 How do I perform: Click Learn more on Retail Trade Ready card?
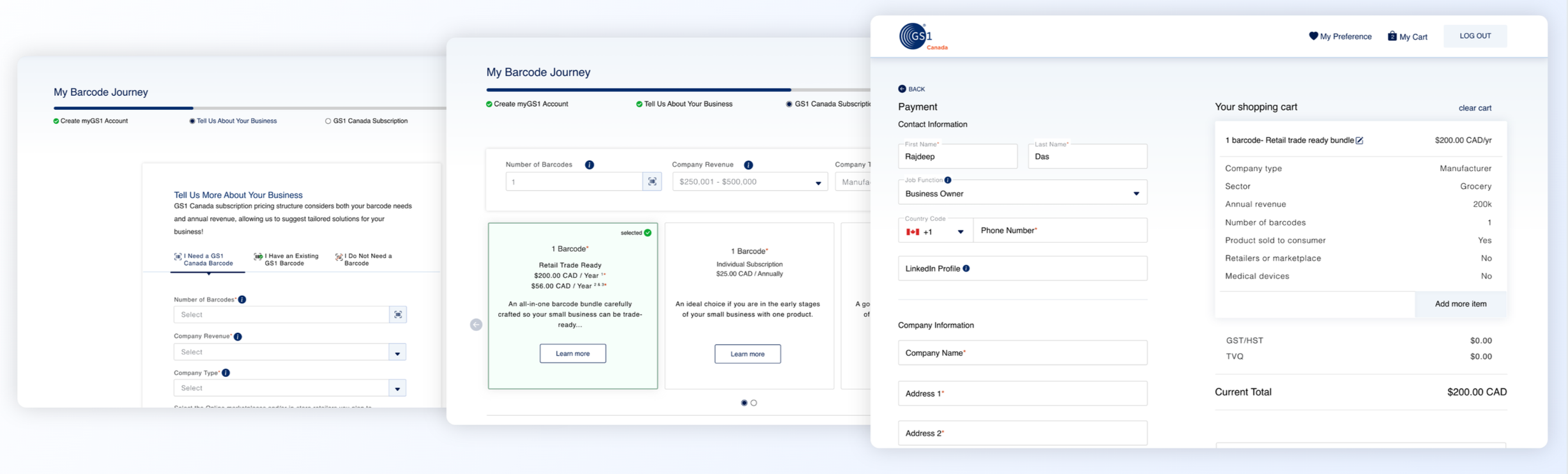point(572,353)
